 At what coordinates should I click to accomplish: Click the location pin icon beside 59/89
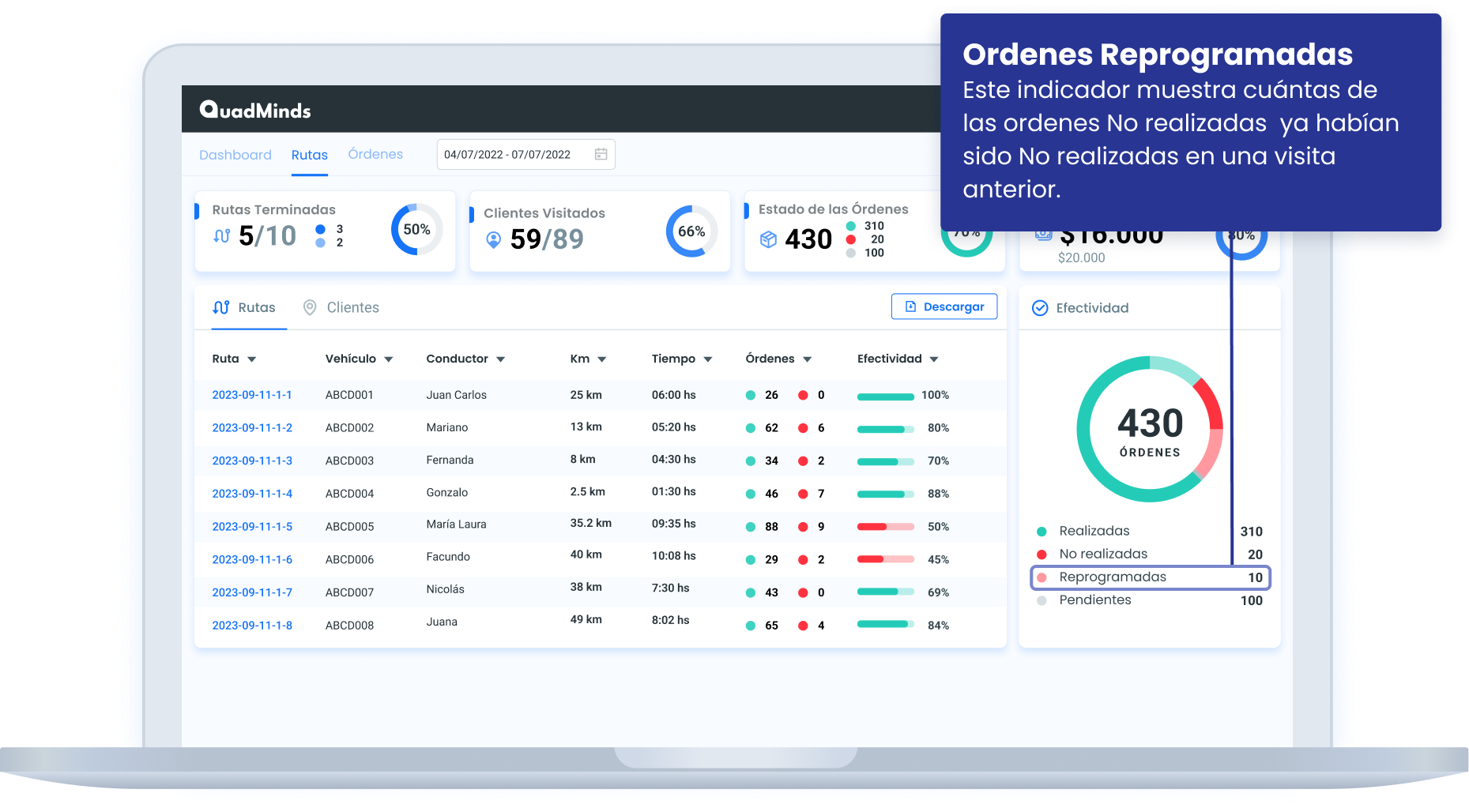pos(493,239)
